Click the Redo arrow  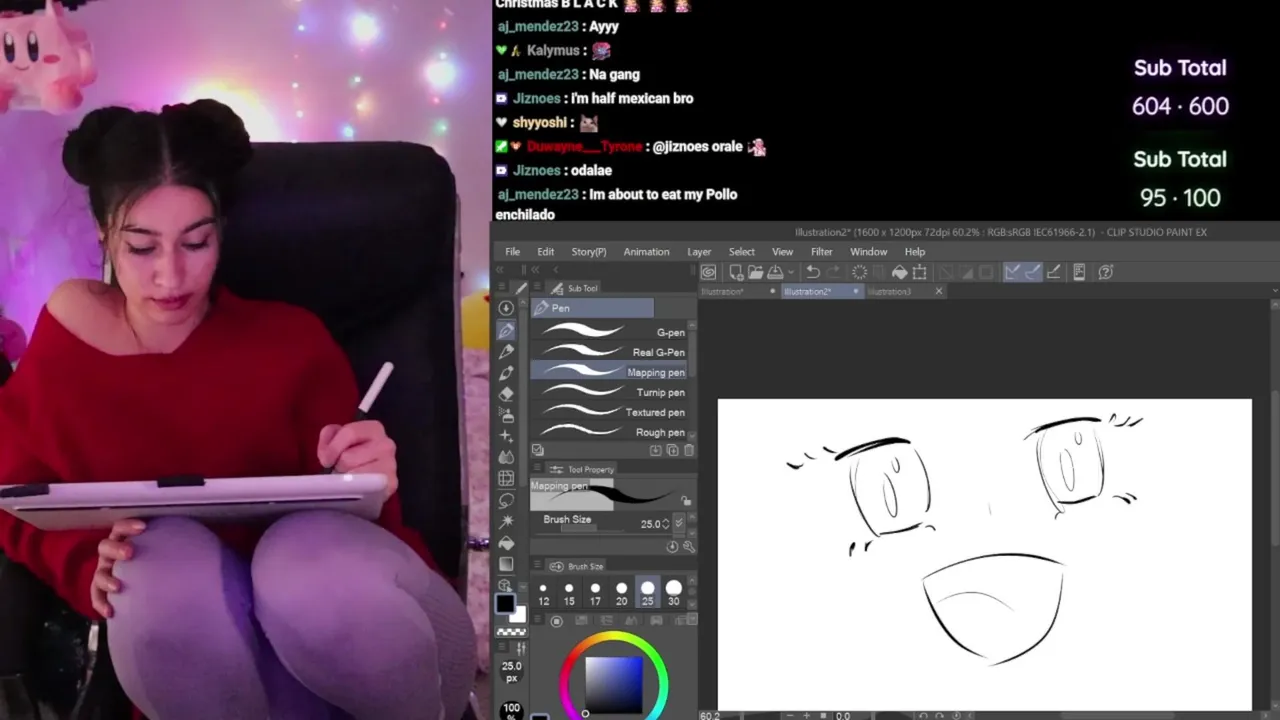click(833, 272)
